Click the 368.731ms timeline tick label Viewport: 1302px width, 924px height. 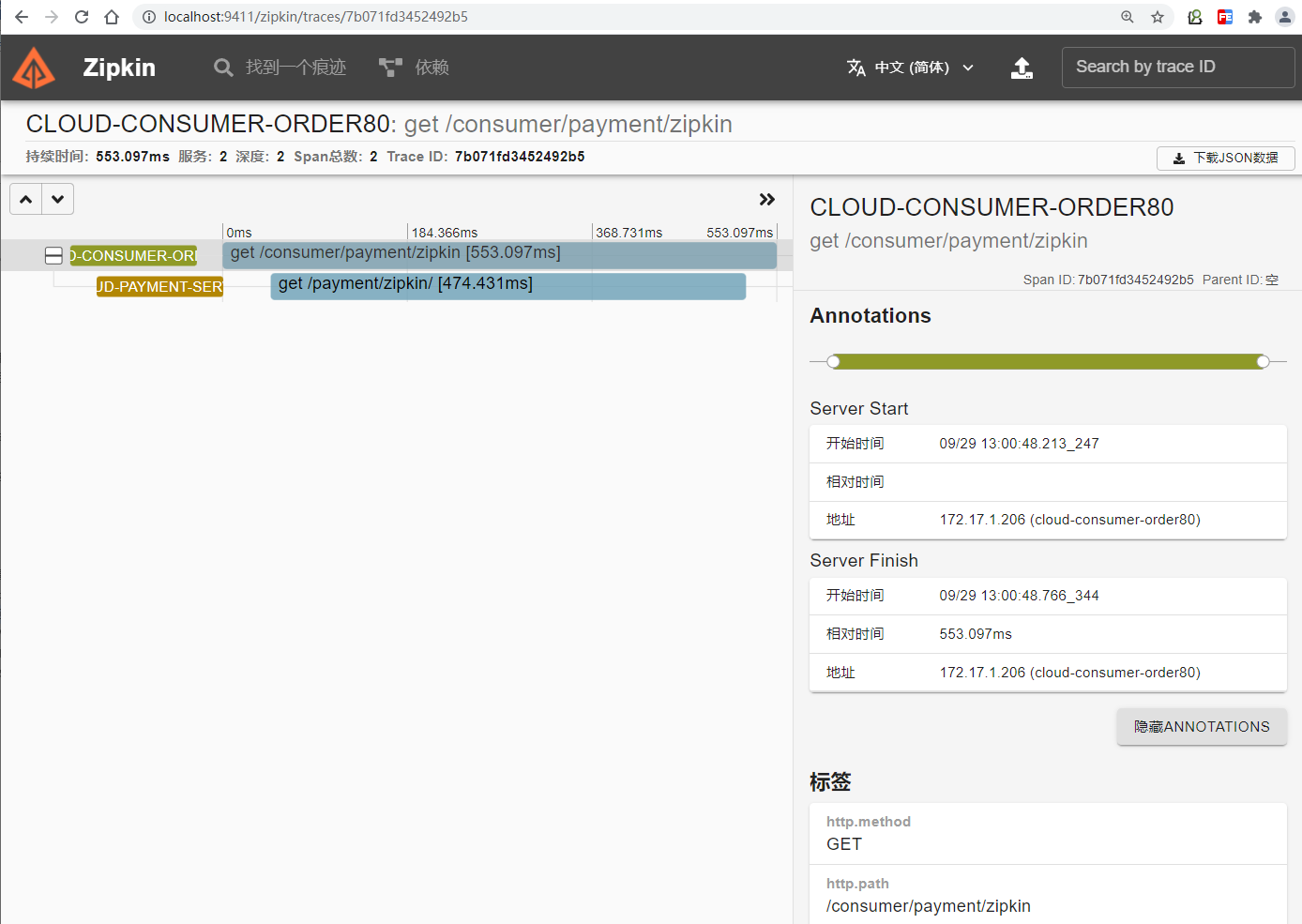coord(629,233)
